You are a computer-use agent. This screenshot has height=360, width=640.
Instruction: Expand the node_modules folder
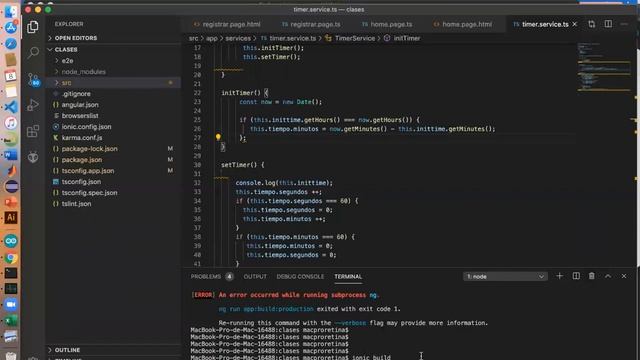click(x=83, y=71)
